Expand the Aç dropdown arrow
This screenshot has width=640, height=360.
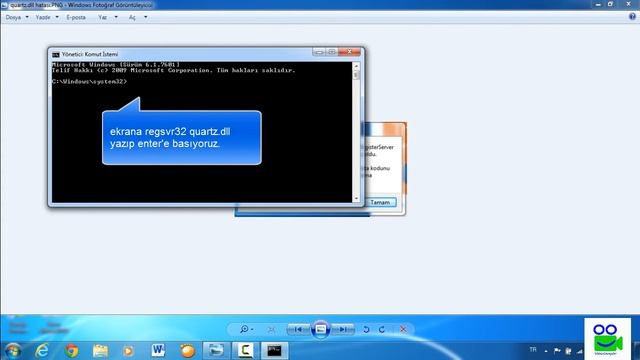(x=146, y=17)
